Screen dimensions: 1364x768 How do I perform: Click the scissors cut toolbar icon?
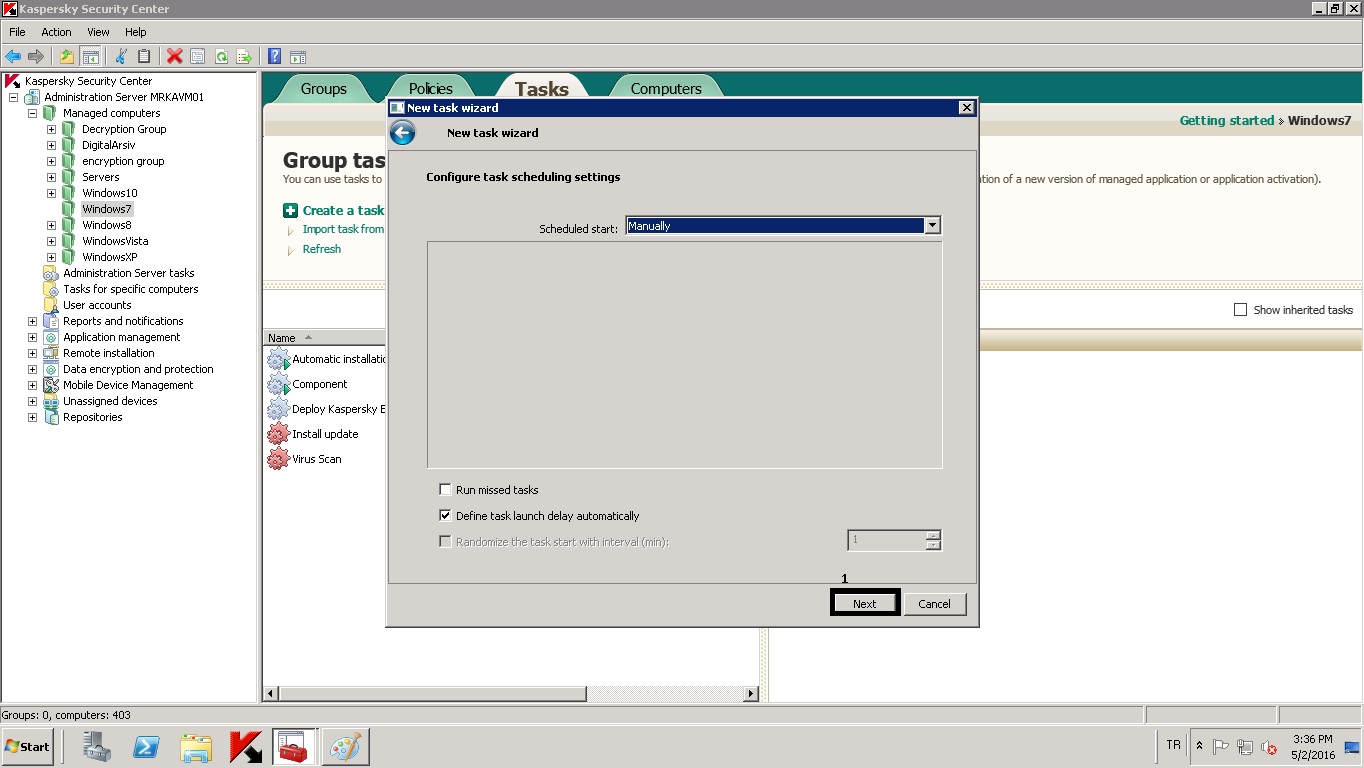pos(121,57)
